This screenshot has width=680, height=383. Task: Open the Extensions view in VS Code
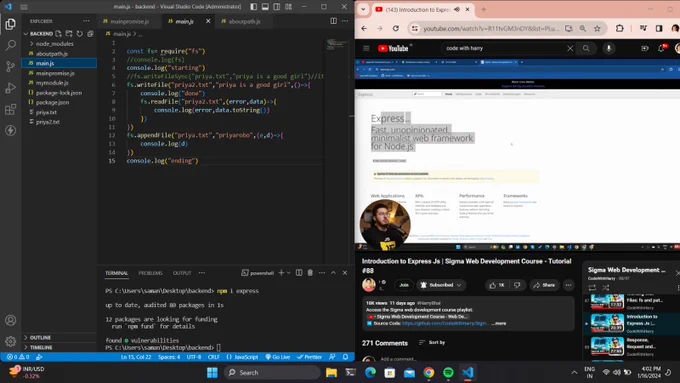[10, 109]
